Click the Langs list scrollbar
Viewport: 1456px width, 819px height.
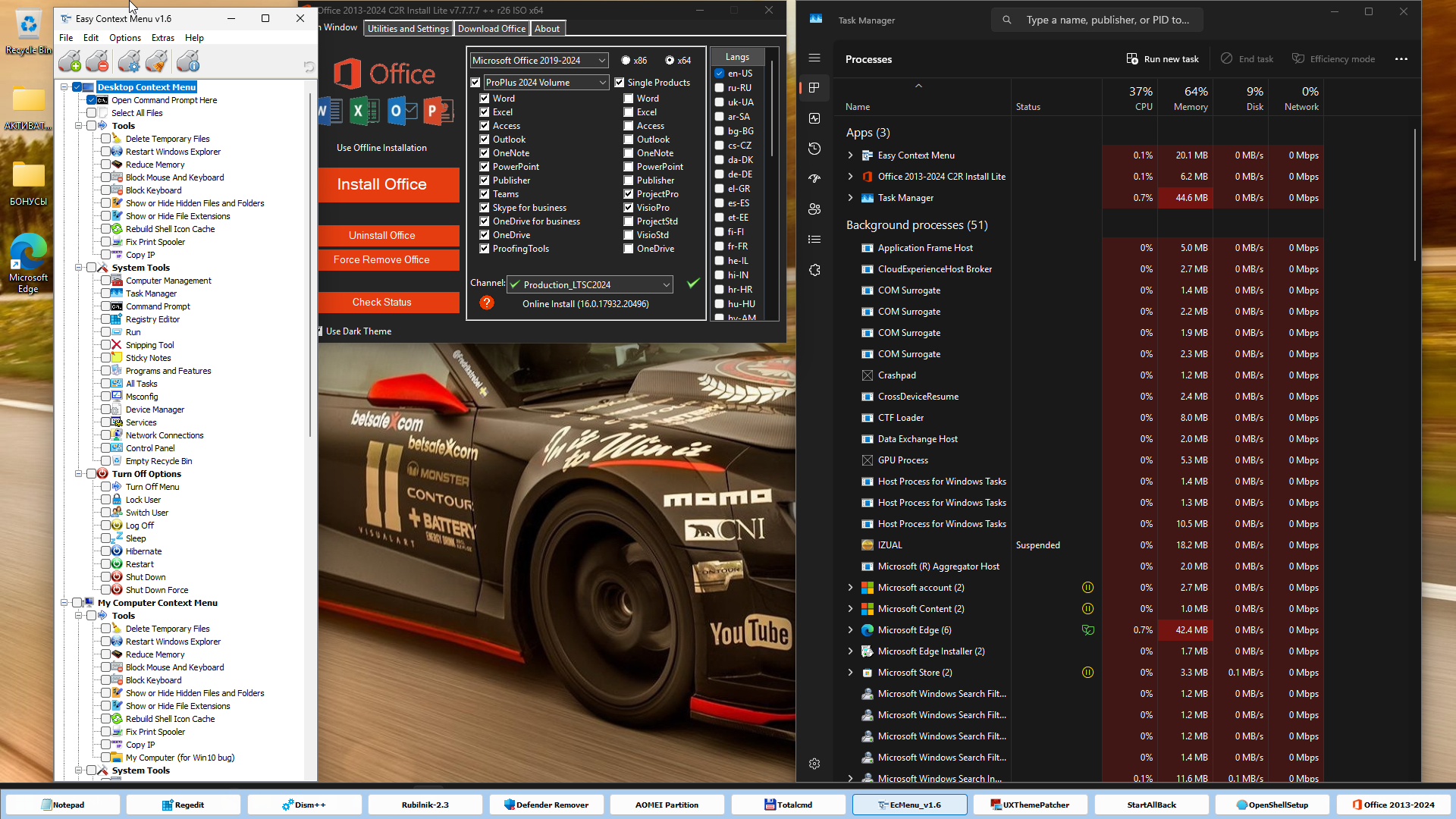tap(772, 108)
